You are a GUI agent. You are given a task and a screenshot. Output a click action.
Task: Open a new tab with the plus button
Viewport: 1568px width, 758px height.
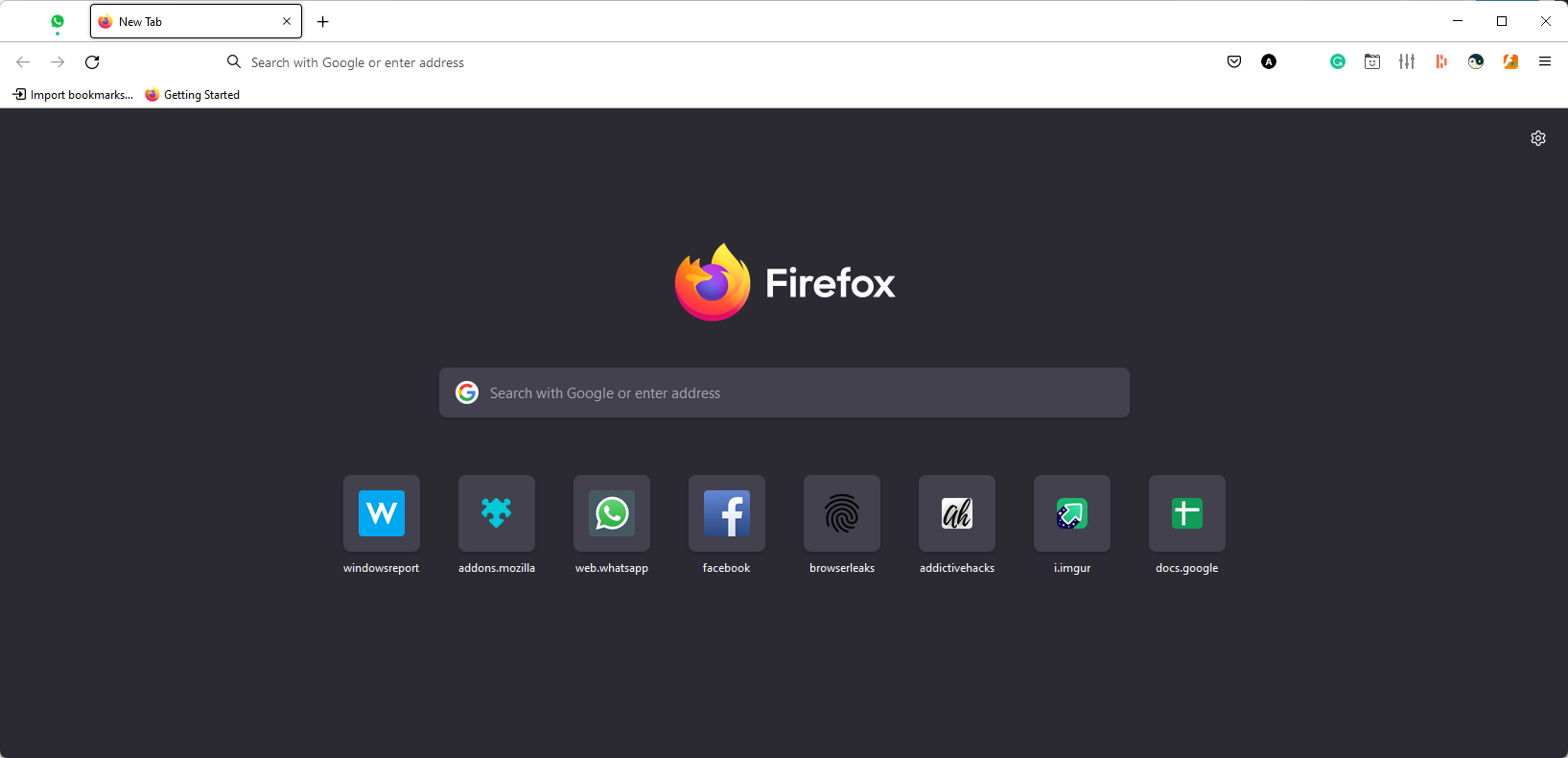[x=323, y=21]
